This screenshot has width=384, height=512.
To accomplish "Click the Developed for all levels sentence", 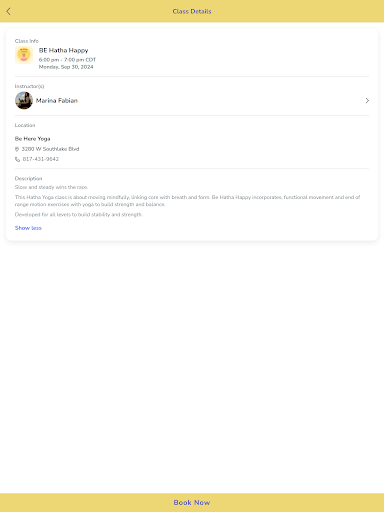I will click(x=79, y=215).
